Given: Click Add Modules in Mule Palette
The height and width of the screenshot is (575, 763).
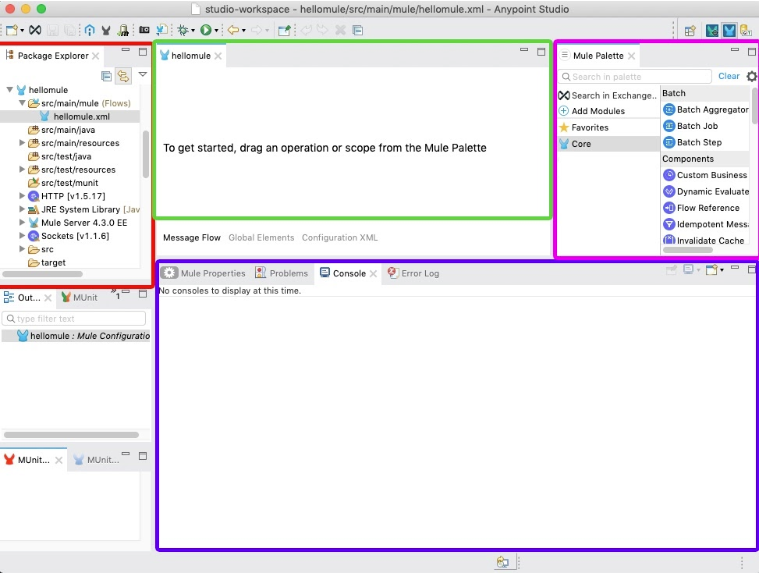Looking at the screenshot, I should coord(592,111).
